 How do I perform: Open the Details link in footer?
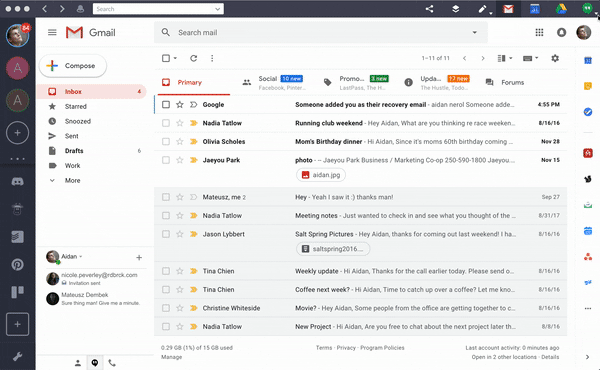(550, 357)
